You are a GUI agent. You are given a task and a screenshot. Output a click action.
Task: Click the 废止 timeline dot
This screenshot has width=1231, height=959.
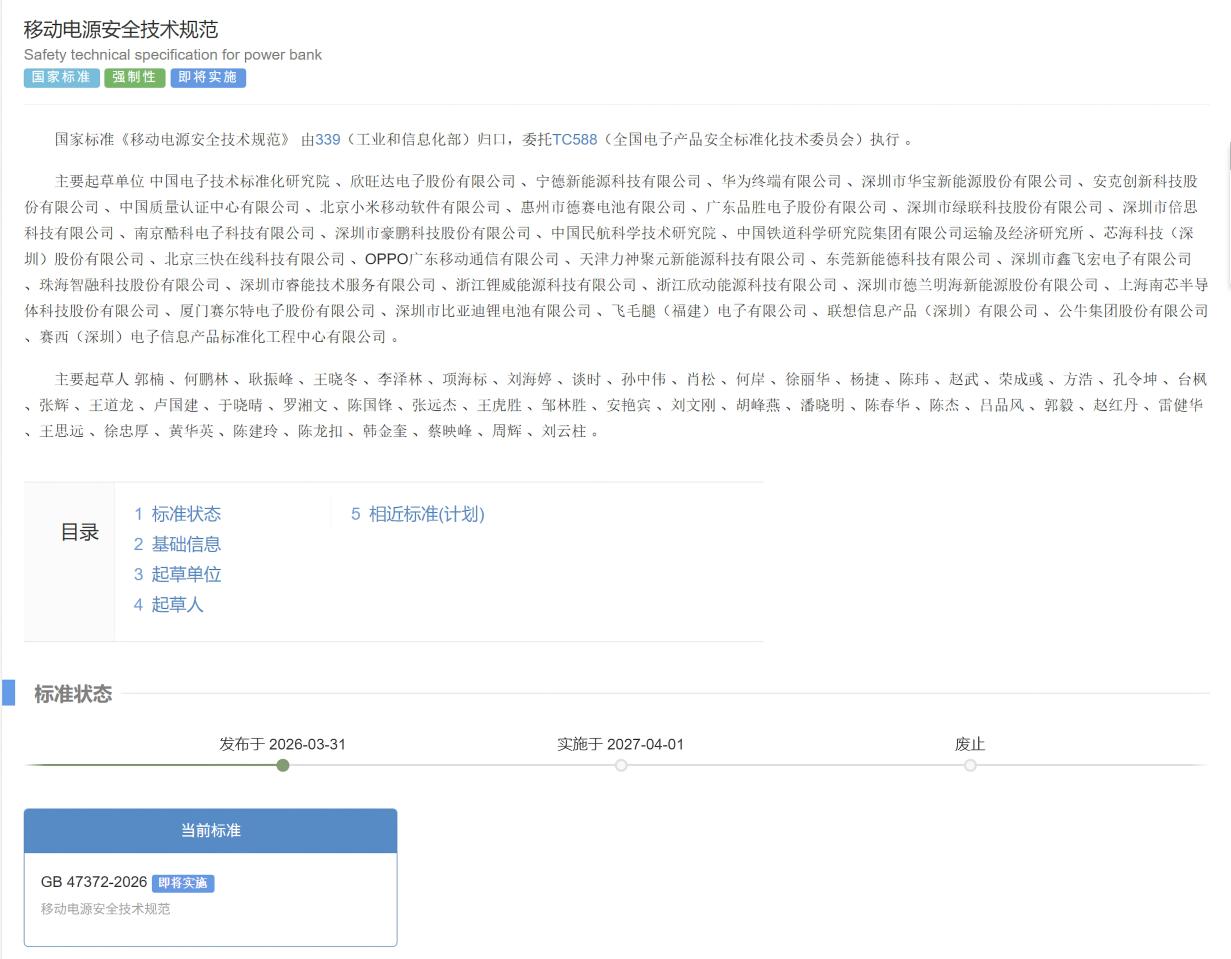point(970,766)
